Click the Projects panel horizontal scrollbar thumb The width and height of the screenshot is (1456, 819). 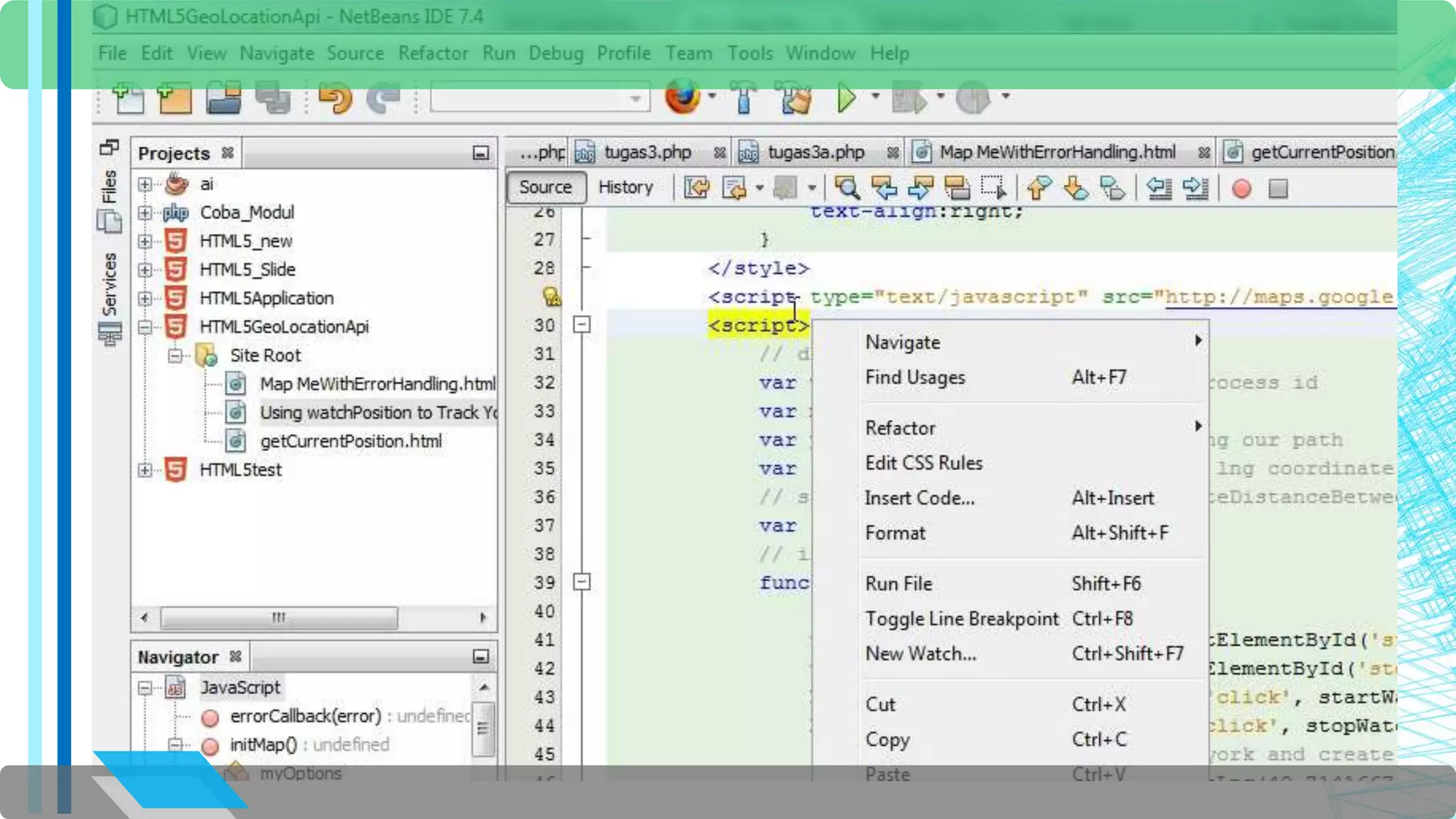pyautogui.click(x=279, y=617)
